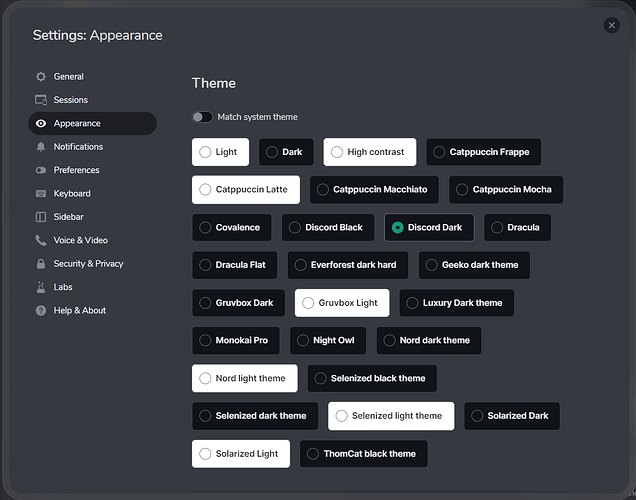
Task: Click the Appearance eye icon
Action: pyautogui.click(x=41, y=123)
